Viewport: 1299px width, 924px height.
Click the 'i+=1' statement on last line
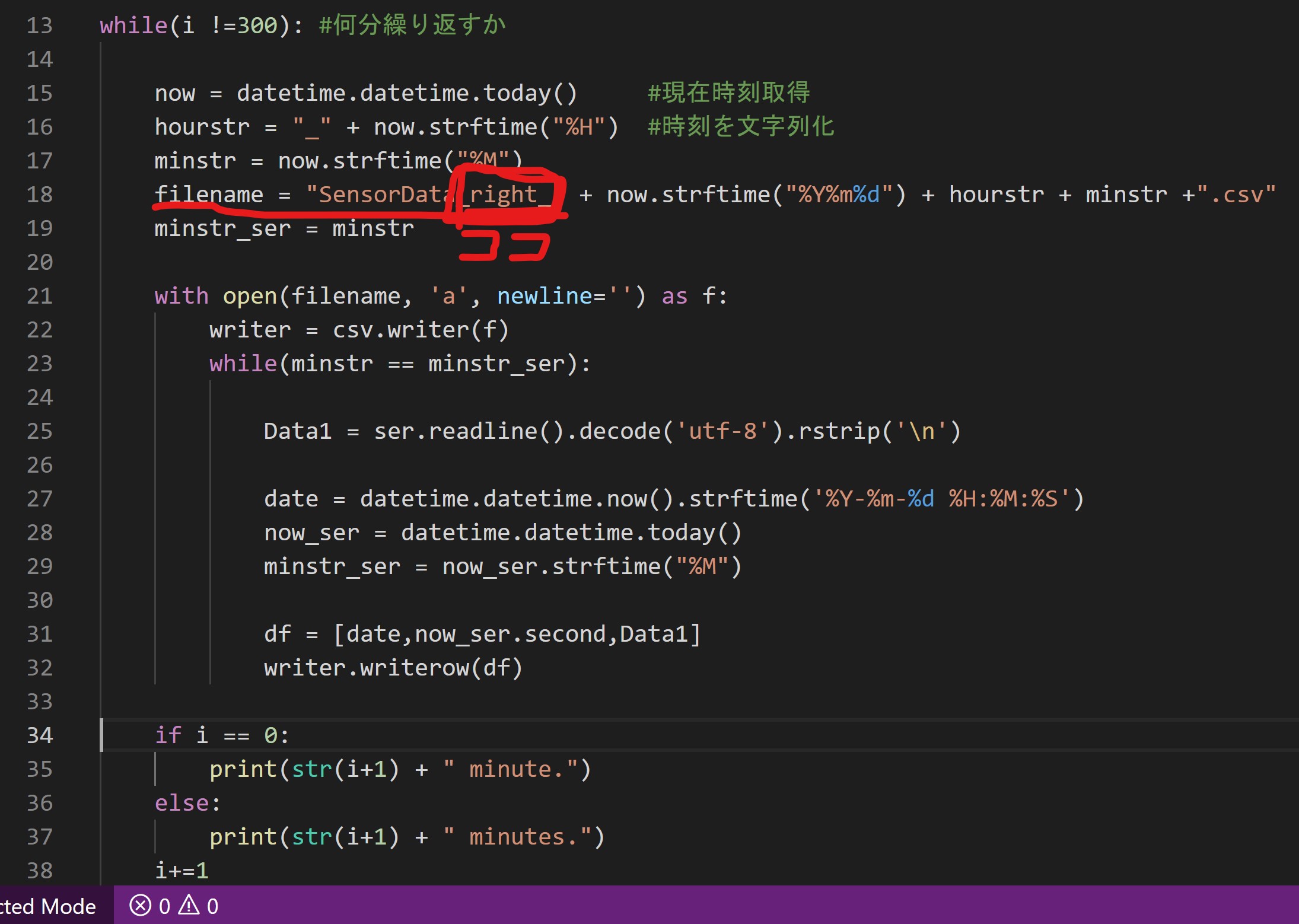182,871
